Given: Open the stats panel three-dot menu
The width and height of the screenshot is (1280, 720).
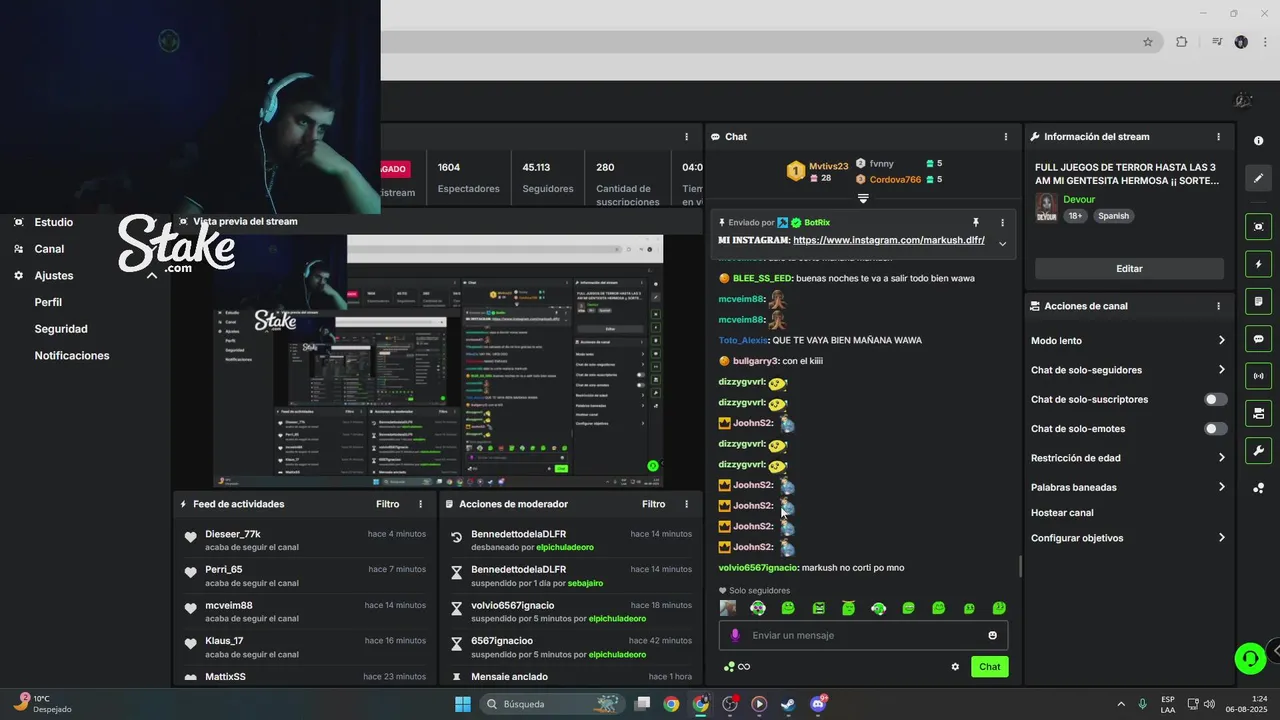Looking at the screenshot, I should 686,137.
